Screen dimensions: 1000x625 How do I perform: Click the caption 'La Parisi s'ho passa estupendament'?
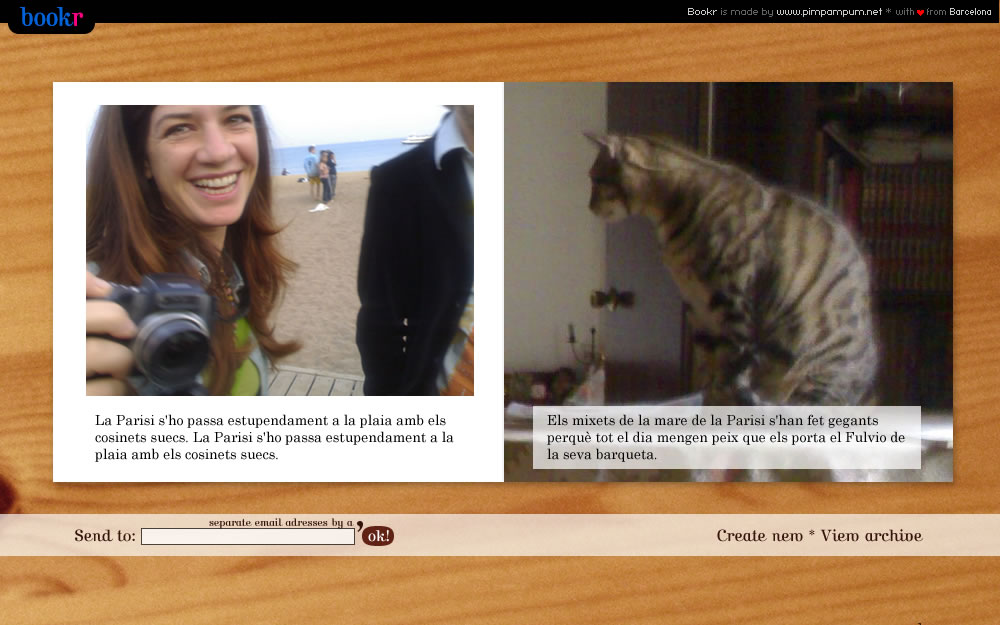274,438
